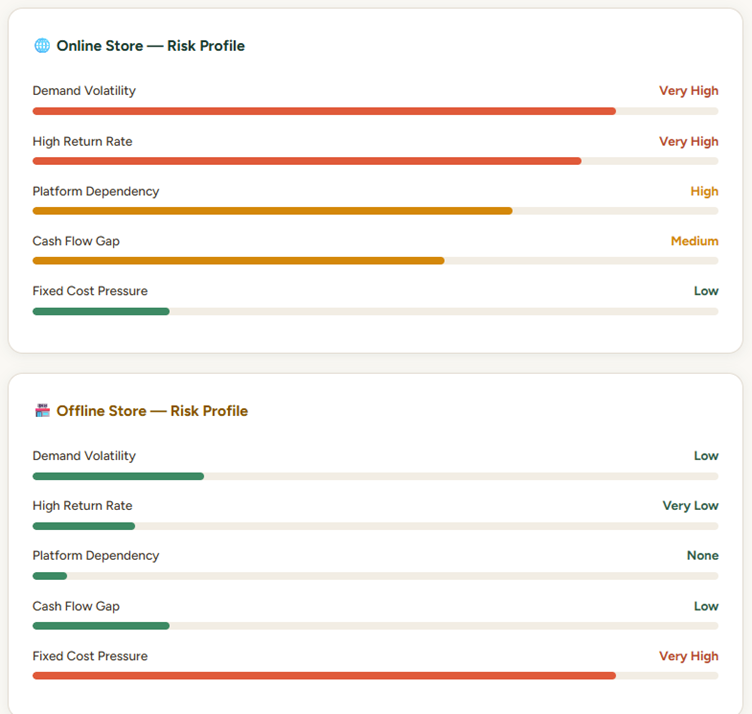Viewport: 752px width, 714px height.
Task: Click Online Store High Return Rate bar
Action: point(306,161)
